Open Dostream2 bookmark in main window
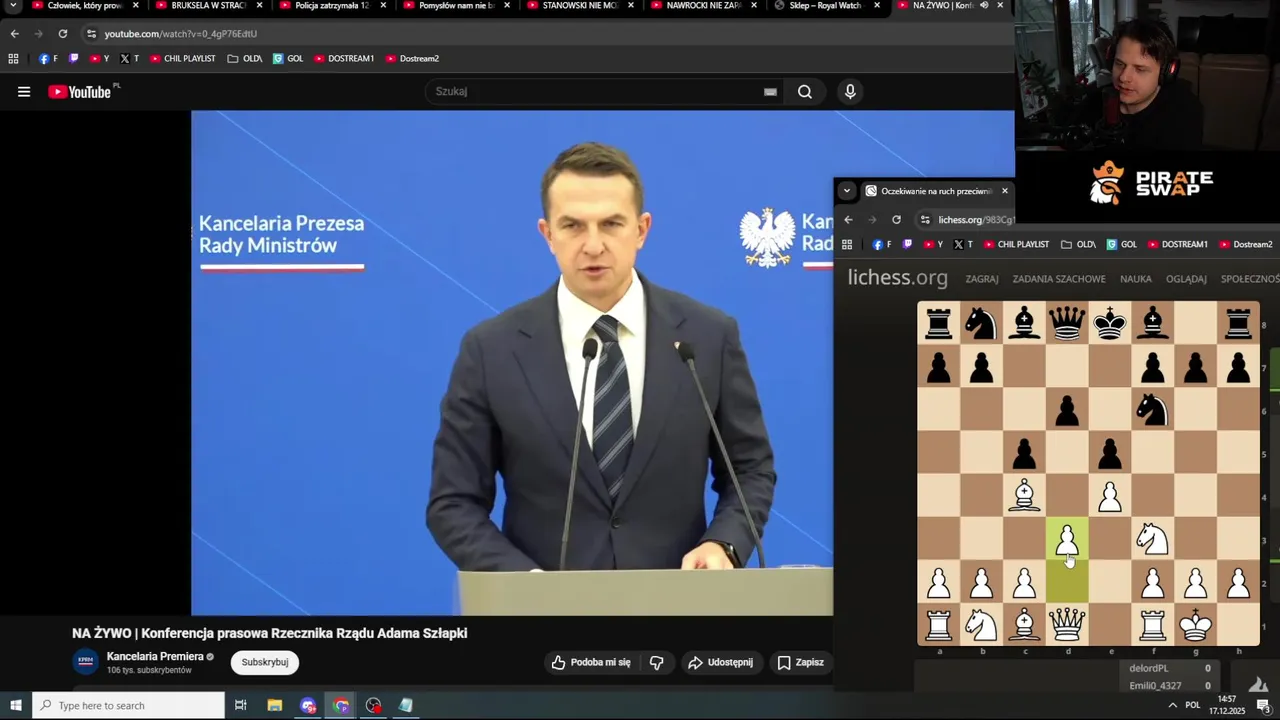Screen dimensions: 1280x720 click(412, 58)
